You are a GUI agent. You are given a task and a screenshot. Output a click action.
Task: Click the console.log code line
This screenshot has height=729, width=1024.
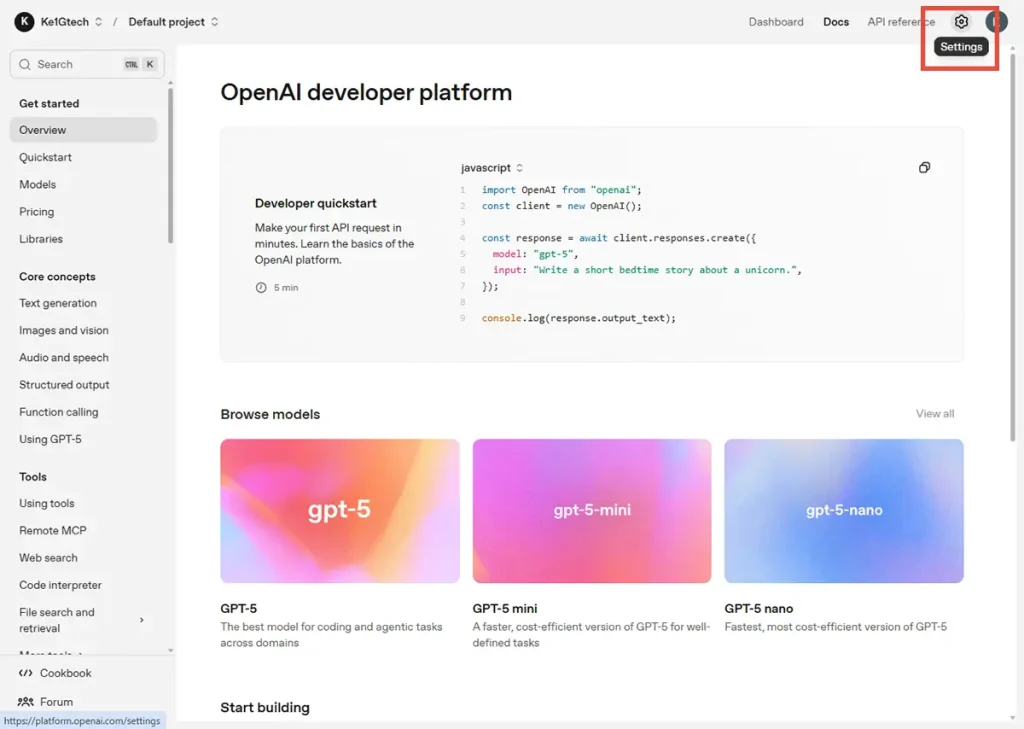pos(579,318)
